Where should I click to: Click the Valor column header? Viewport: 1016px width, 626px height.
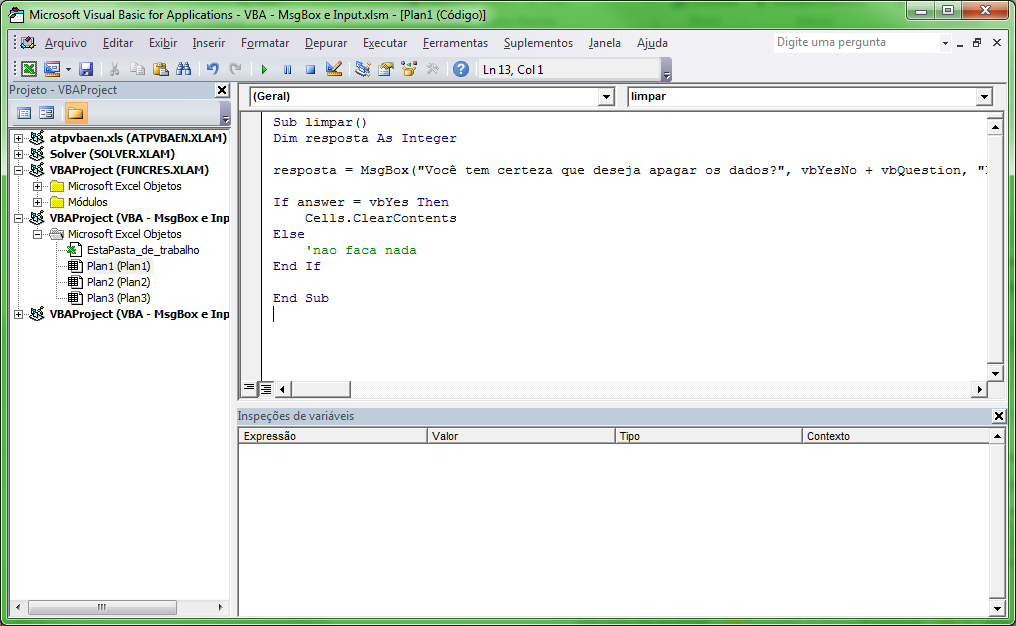coord(521,436)
